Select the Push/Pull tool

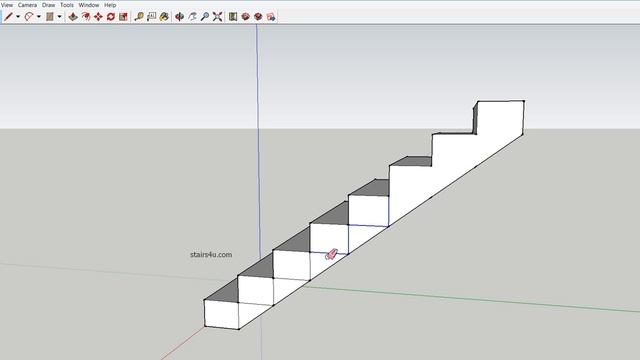(x=73, y=17)
